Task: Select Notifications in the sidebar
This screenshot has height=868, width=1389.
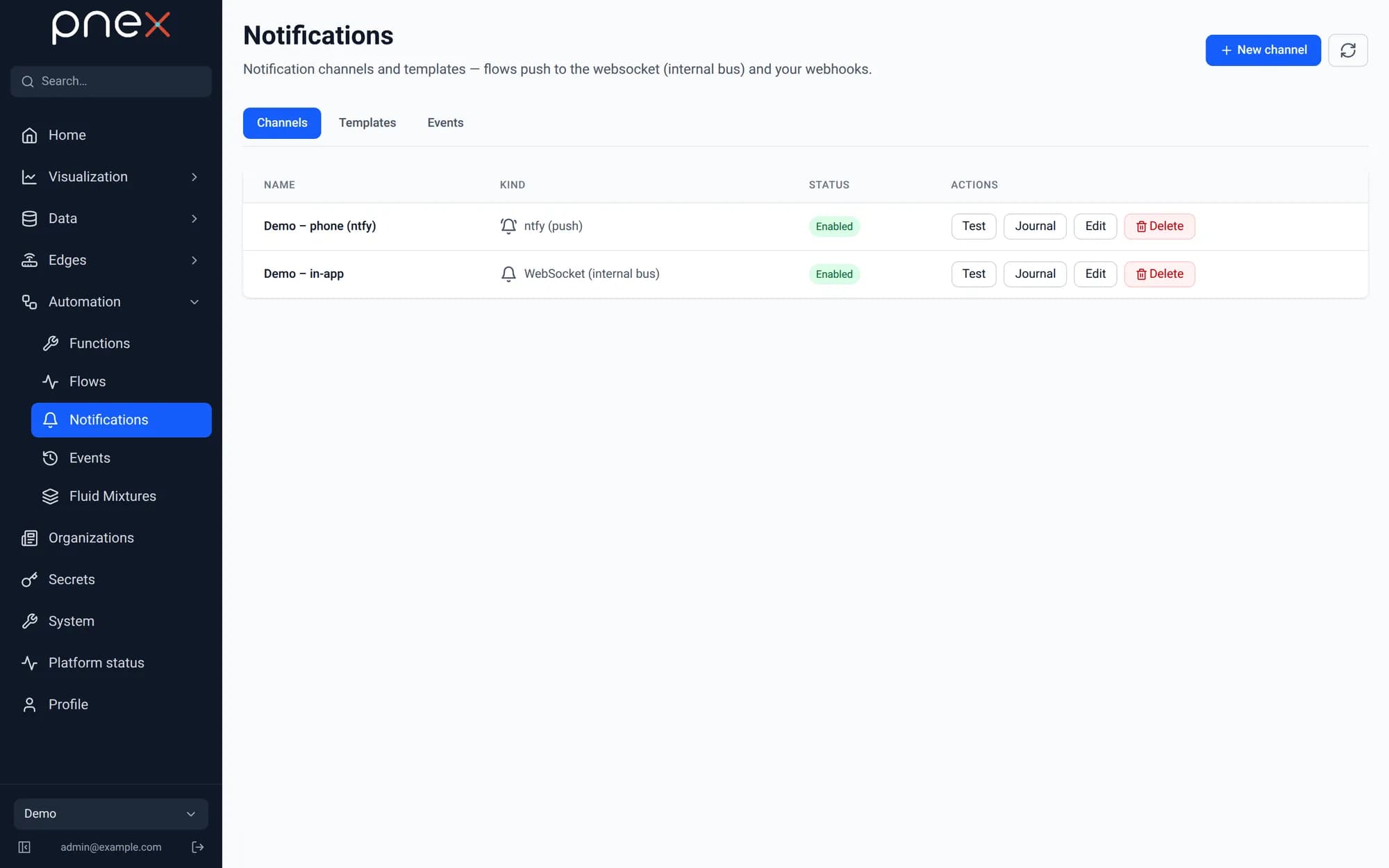Action: (122, 419)
